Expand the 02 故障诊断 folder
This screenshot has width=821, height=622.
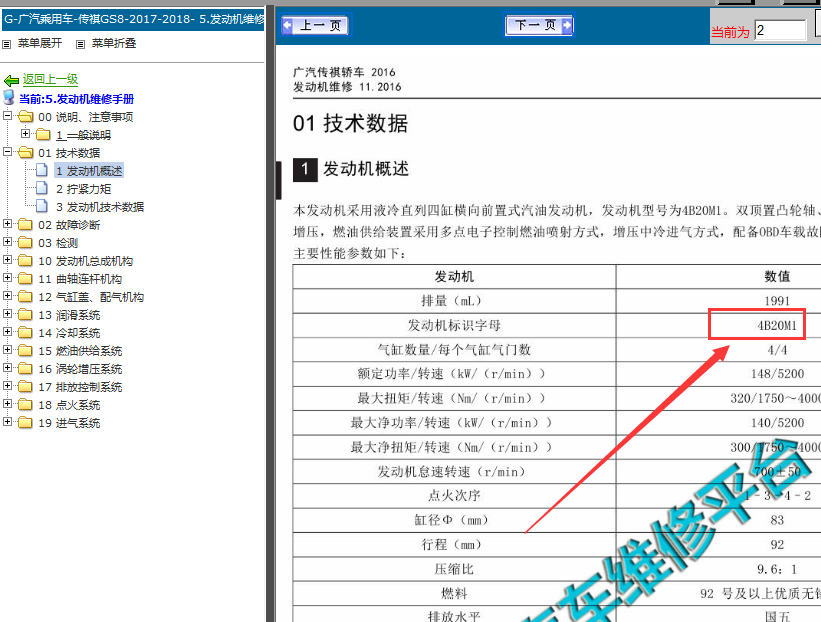[x=7, y=224]
